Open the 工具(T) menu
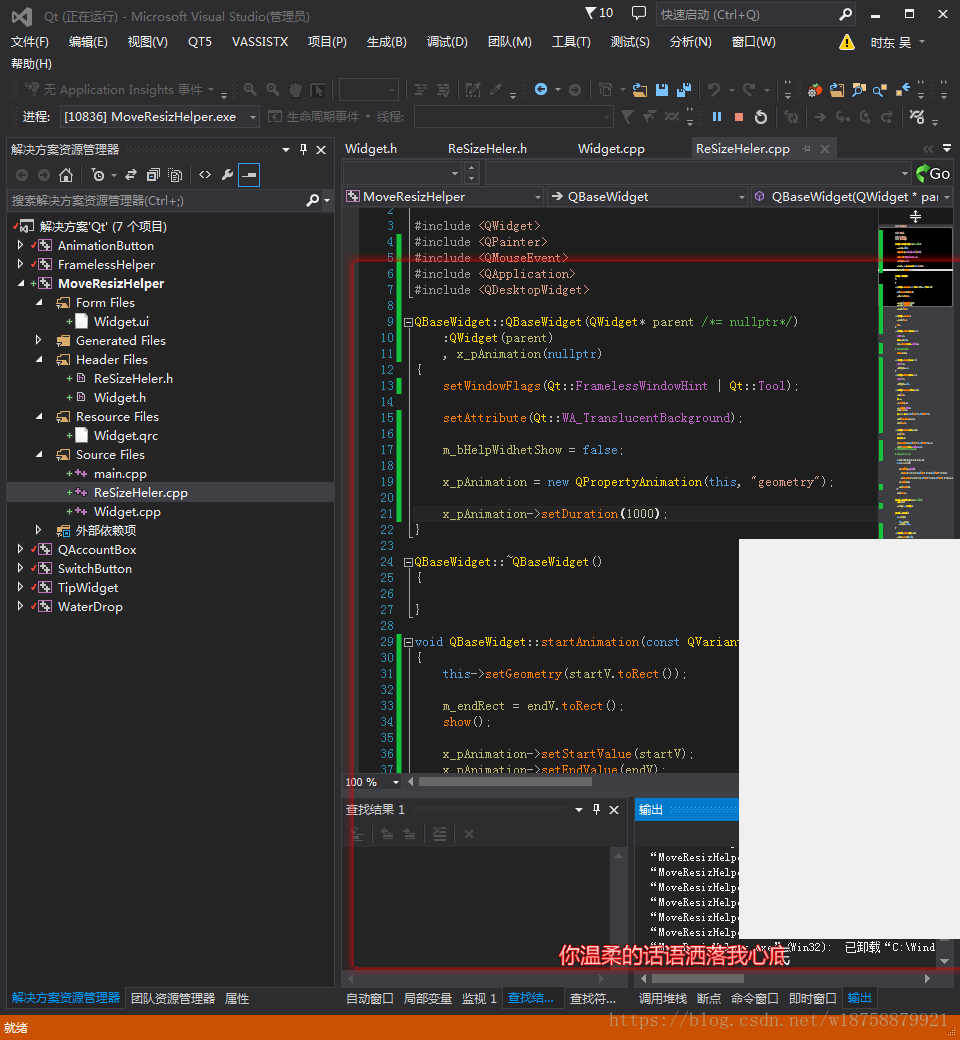The image size is (960, 1040). [571, 42]
